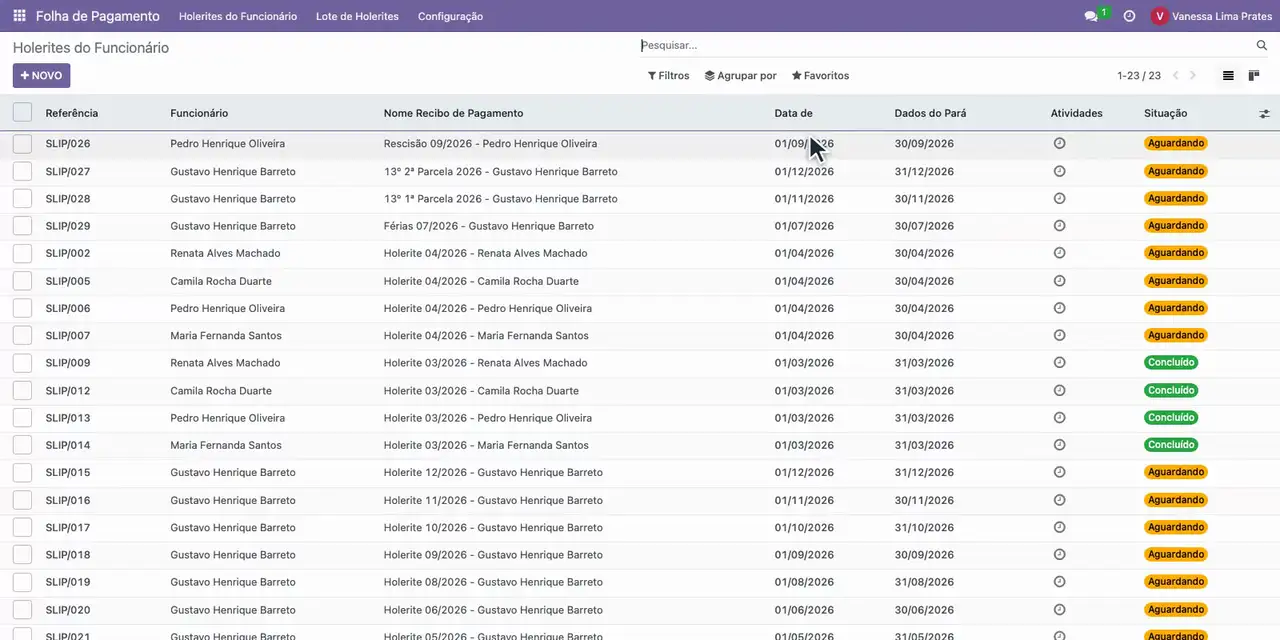Open activity clock for SLIP/018 row
The width and height of the screenshot is (1280, 640).
(1060, 554)
